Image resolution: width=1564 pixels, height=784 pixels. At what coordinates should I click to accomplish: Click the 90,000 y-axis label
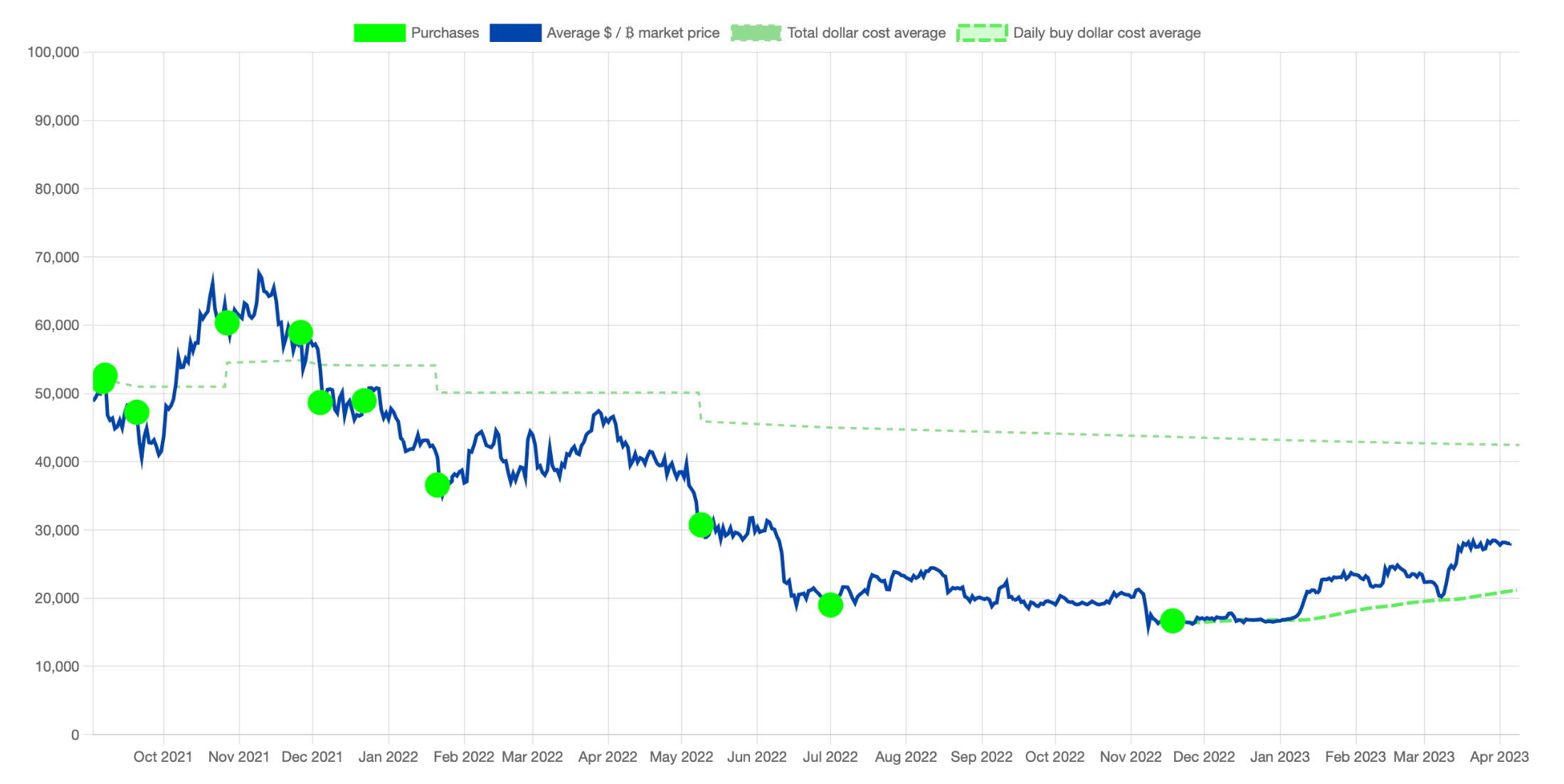click(x=57, y=120)
